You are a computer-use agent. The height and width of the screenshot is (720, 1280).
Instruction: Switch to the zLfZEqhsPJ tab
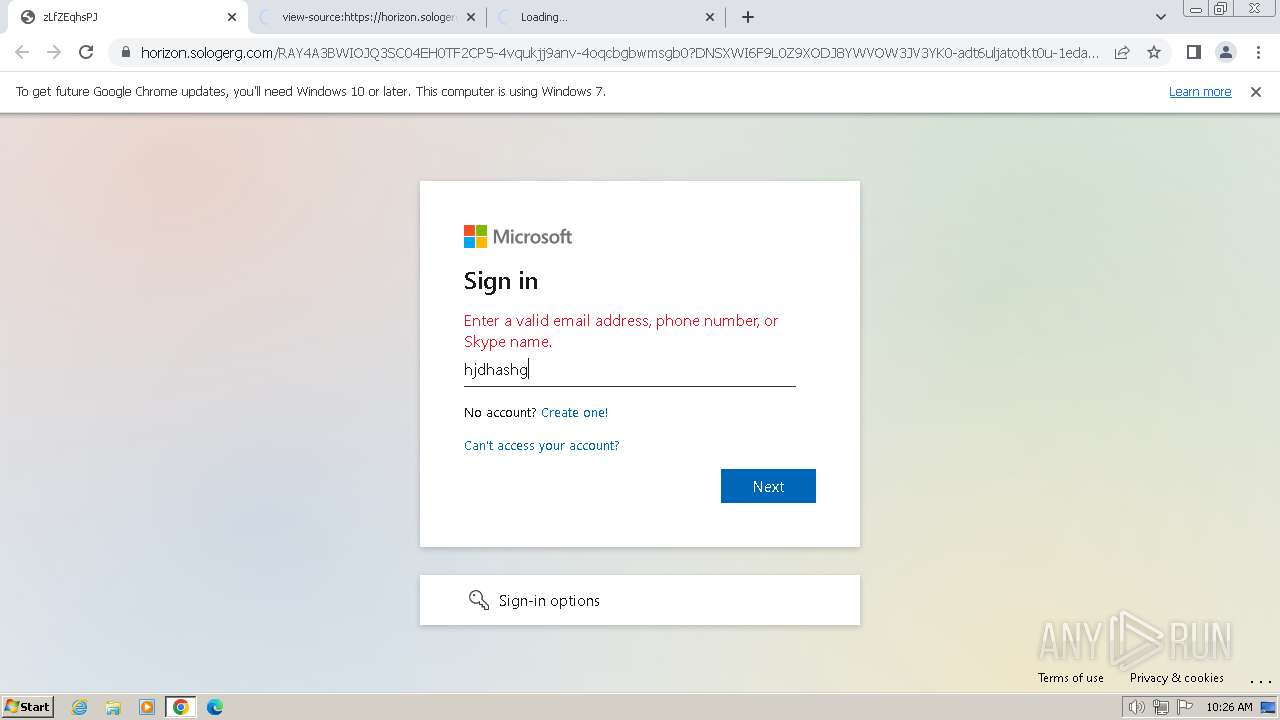click(124, 17)
